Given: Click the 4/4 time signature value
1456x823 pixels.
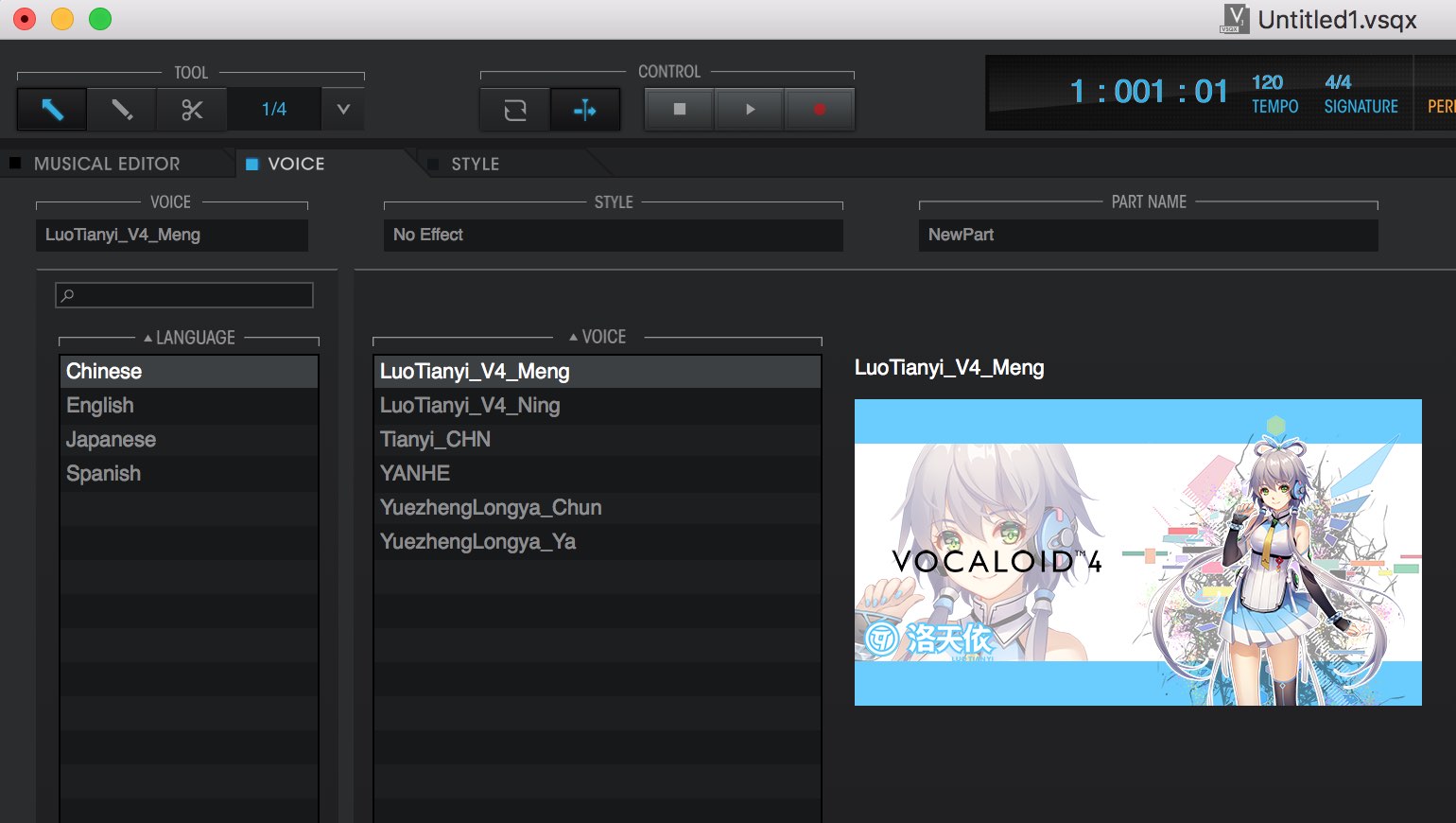Looking at the screenshot, I should [1338, 82].
